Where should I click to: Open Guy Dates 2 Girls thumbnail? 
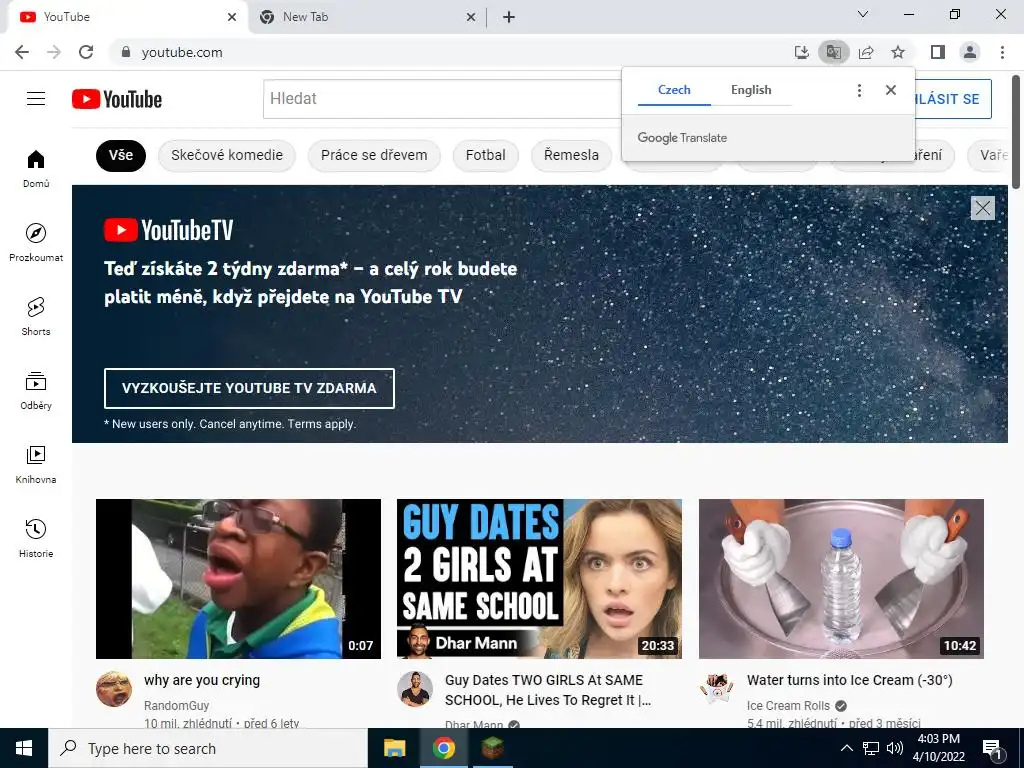[539, 579]
